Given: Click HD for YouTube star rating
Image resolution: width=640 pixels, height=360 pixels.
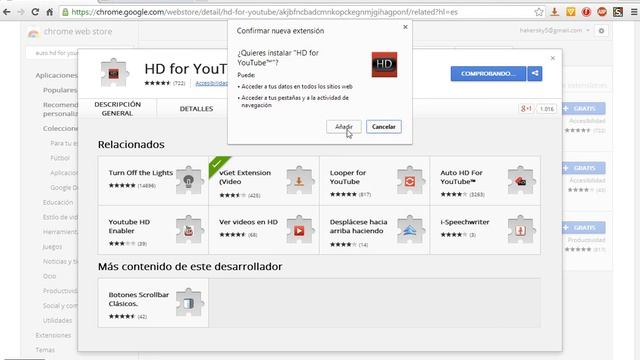Looking at the screenshot, I should coord(157,83).
